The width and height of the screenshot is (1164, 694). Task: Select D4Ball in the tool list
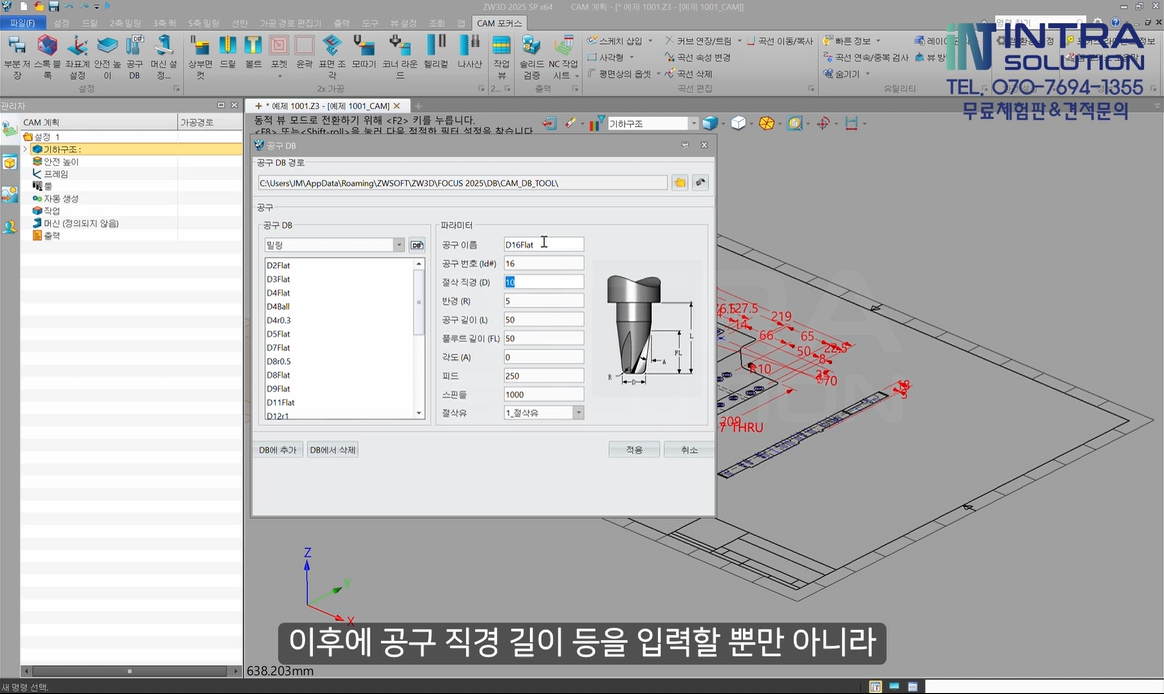point(278,307)
